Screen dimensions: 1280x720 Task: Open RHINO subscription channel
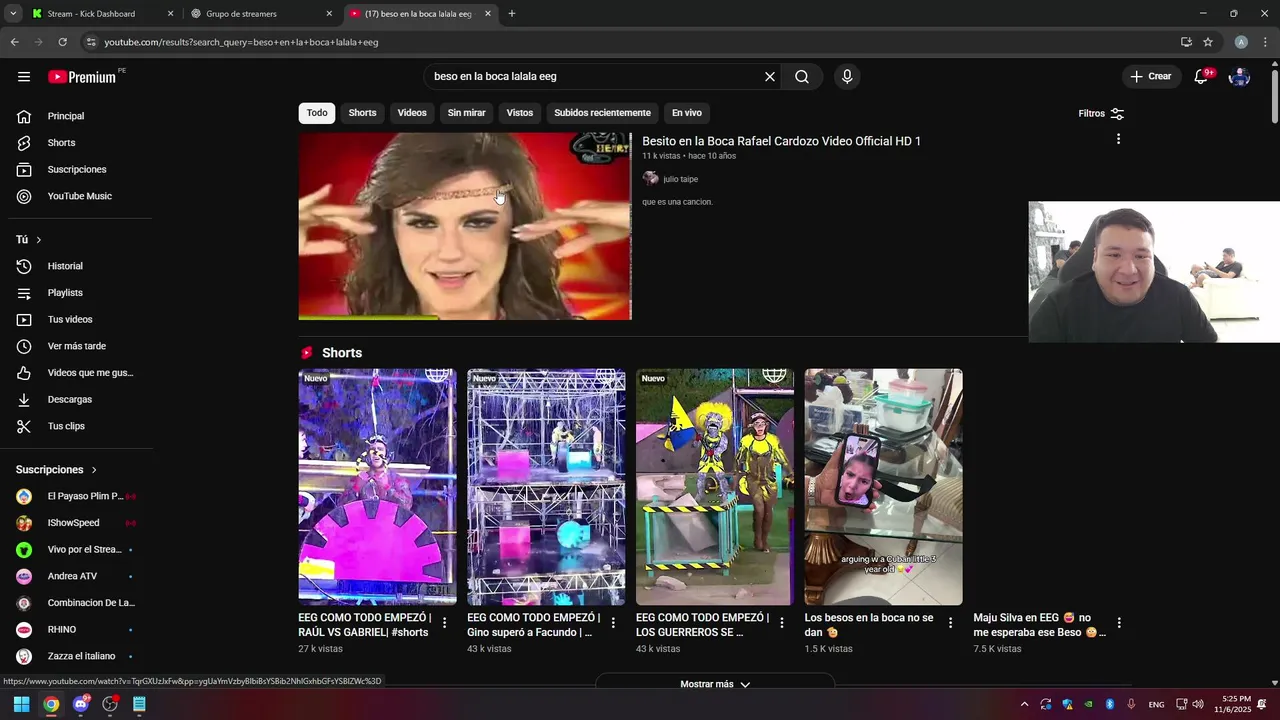tap(76, 630)
